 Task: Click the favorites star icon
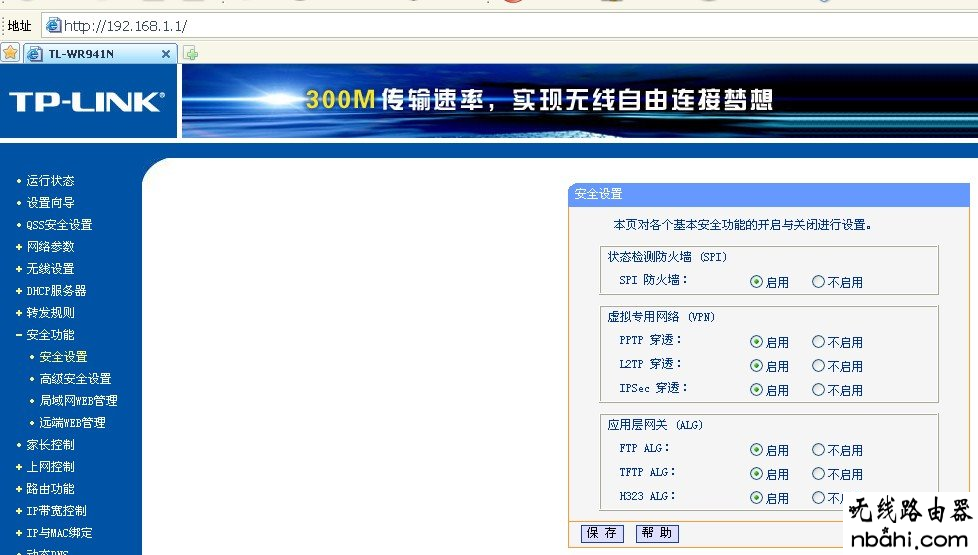(x=11, y=53)
